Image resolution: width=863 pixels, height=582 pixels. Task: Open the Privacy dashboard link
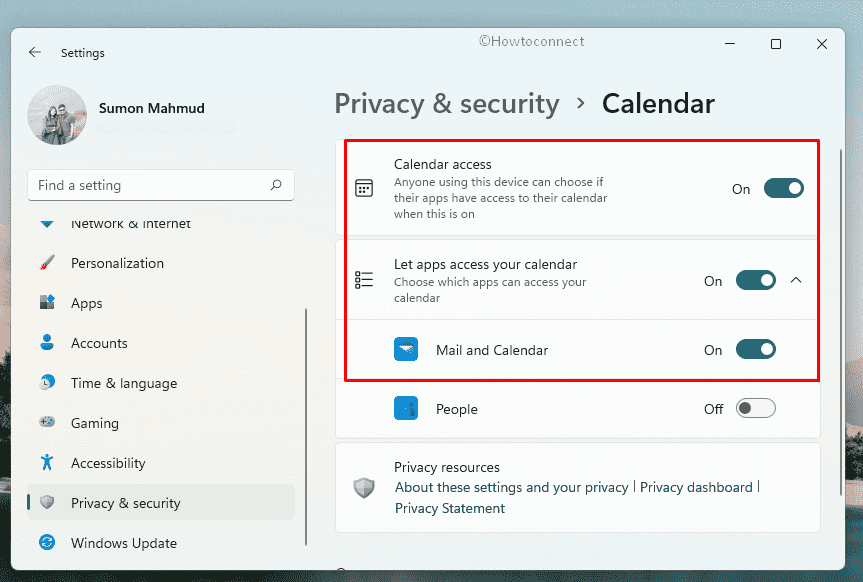point(696,487)
